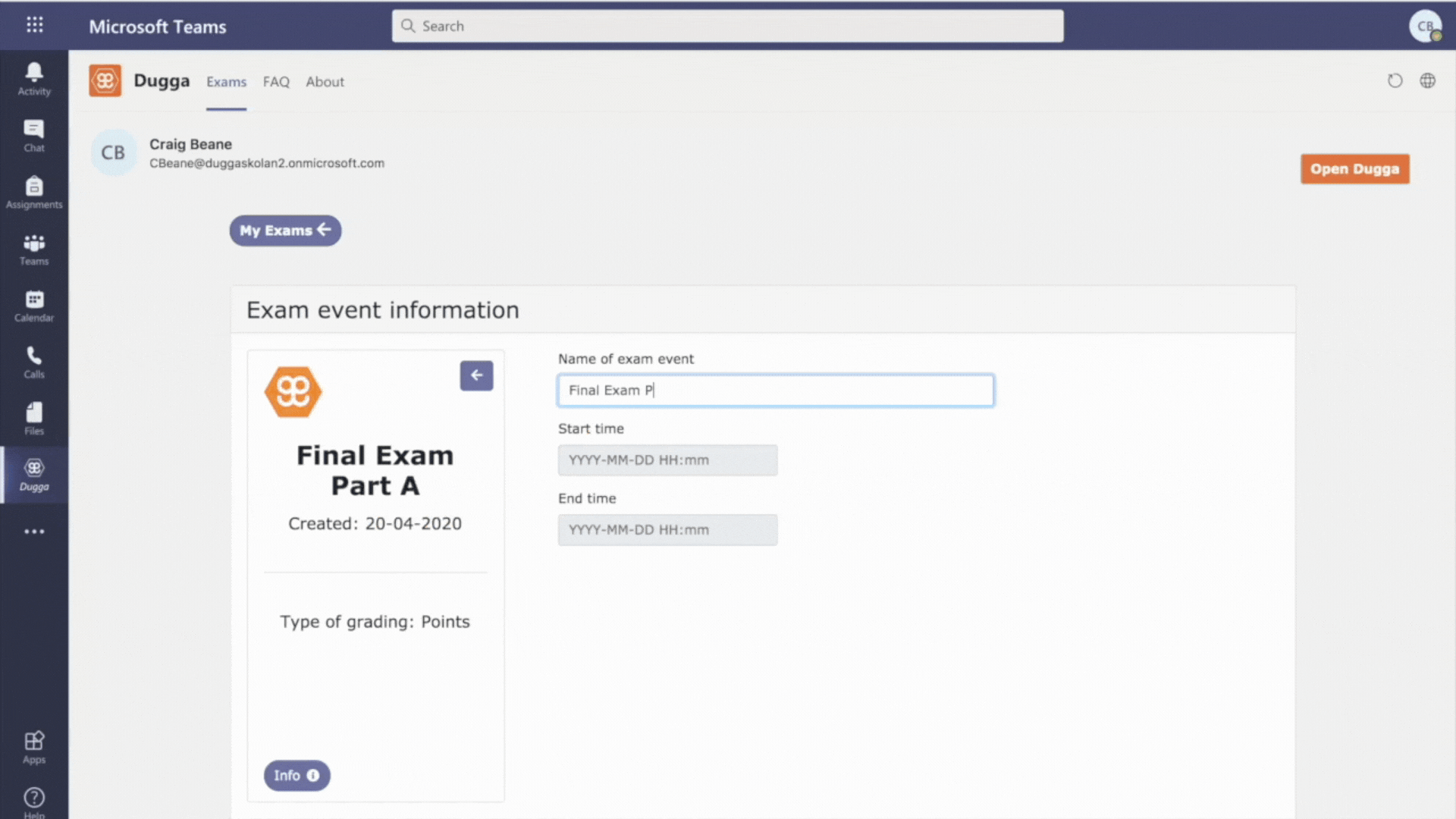Open the CB profile avatar menu

[x=1426, y=26]
